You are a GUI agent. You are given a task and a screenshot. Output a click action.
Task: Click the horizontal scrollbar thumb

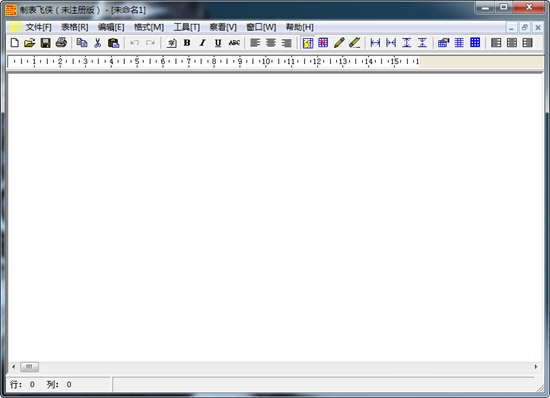[x=29, y=367]
